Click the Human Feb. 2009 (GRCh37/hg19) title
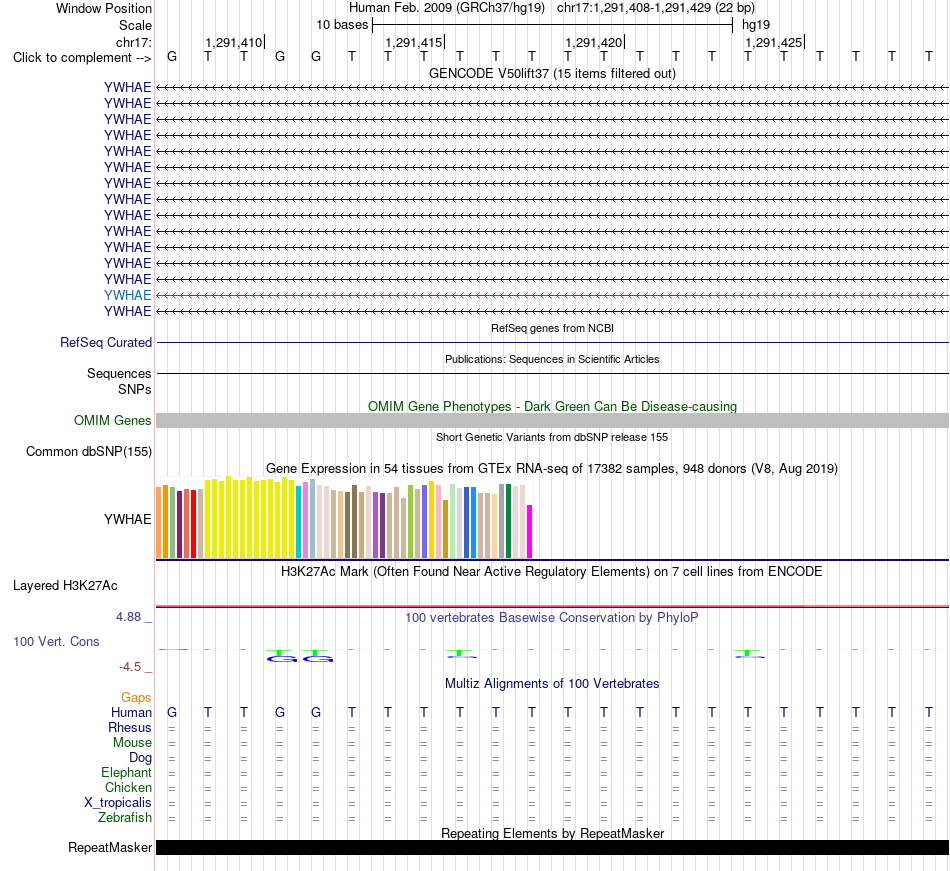Image resolution: width=950 pixels, height=871 pixels. [447, 8]
